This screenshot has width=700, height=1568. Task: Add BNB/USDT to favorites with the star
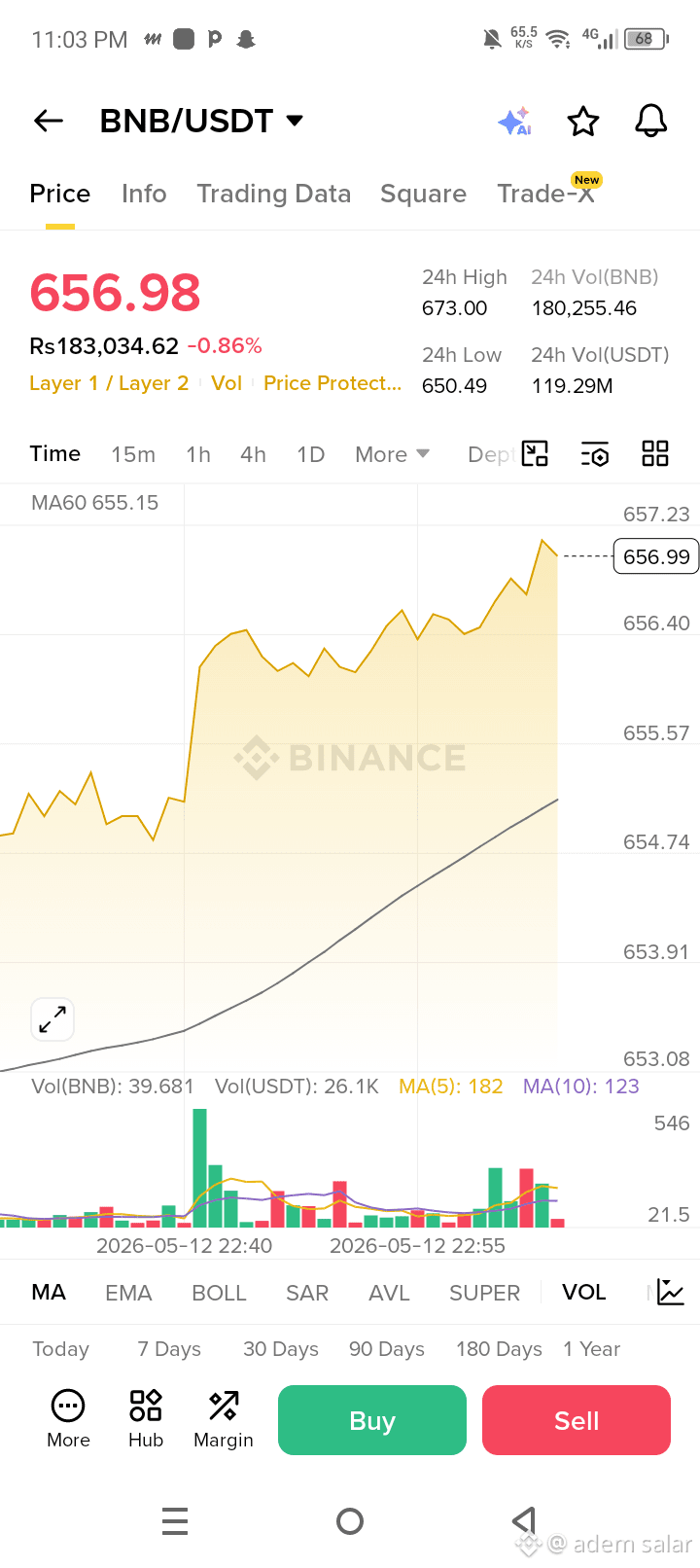pos(583,122)
